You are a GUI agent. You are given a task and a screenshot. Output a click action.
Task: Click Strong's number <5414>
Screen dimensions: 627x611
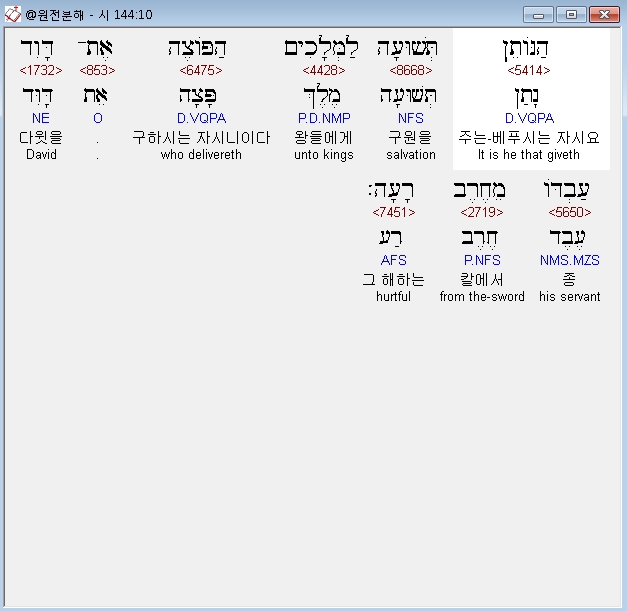pyautogui.click(x=529, y=70)
